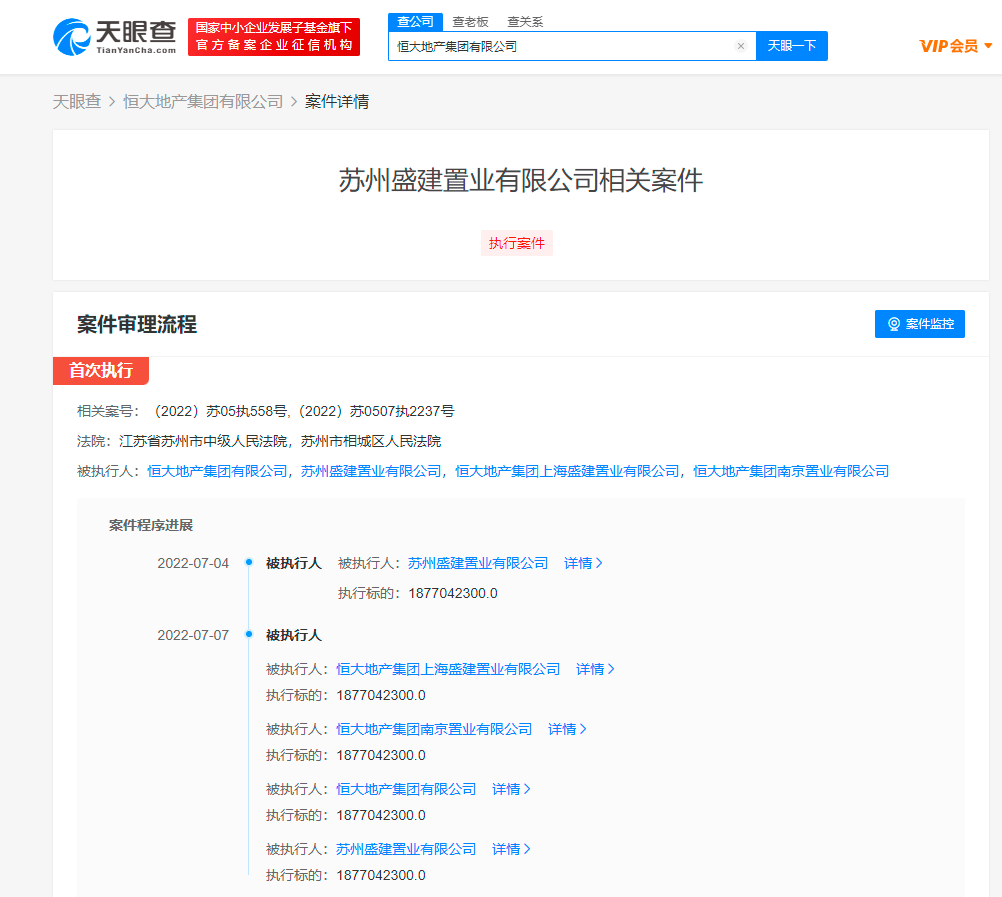
Task: Click the TianYanCha logo icon
Action: (x=71, y=37)
